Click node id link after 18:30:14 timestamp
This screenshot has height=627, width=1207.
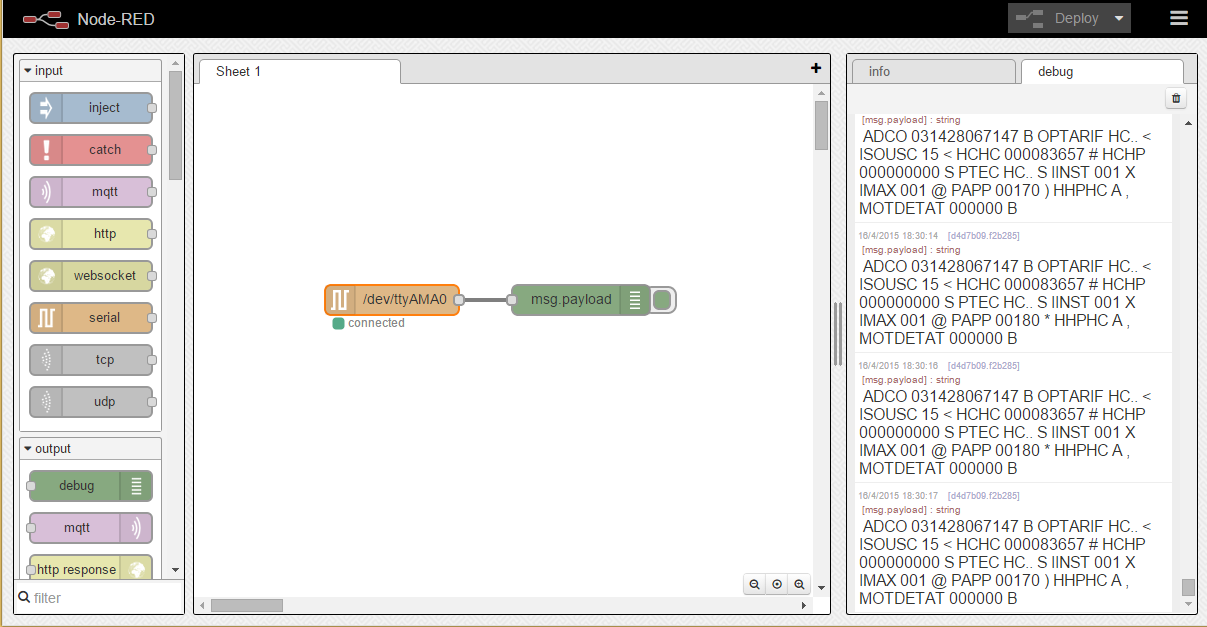click(x=983, y=236)
